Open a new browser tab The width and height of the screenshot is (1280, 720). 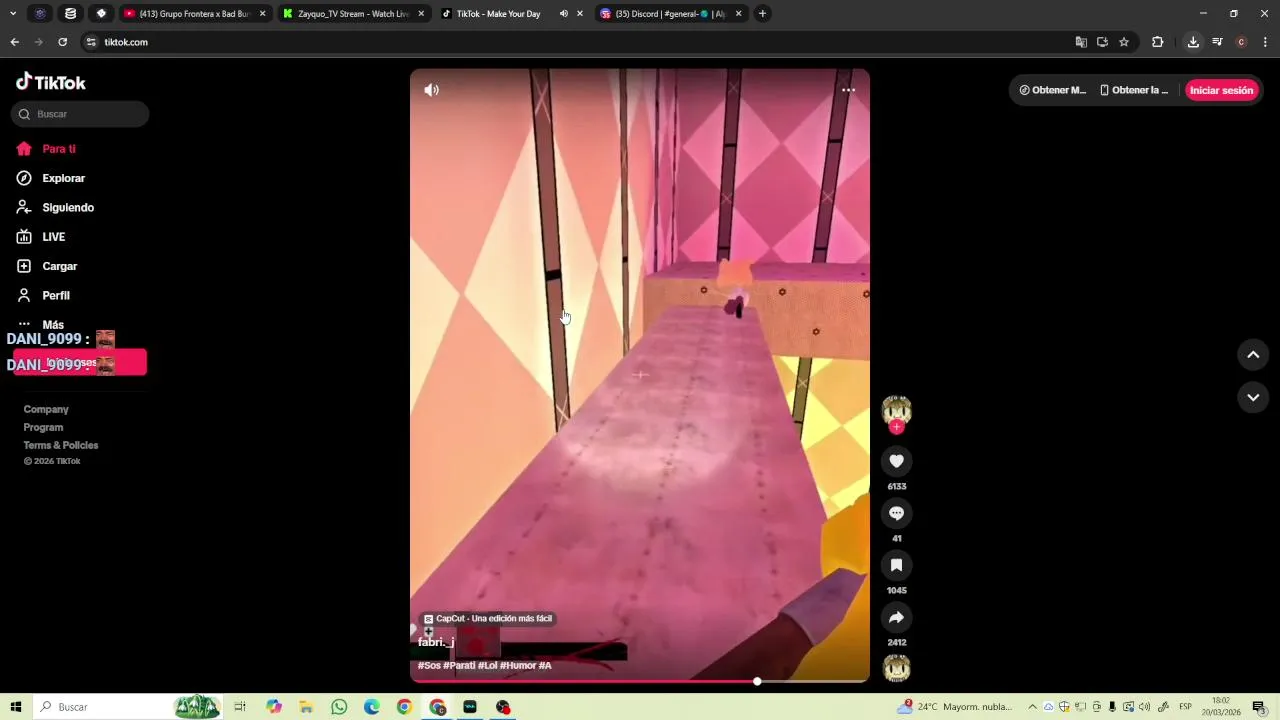click(x=762, y=14)
